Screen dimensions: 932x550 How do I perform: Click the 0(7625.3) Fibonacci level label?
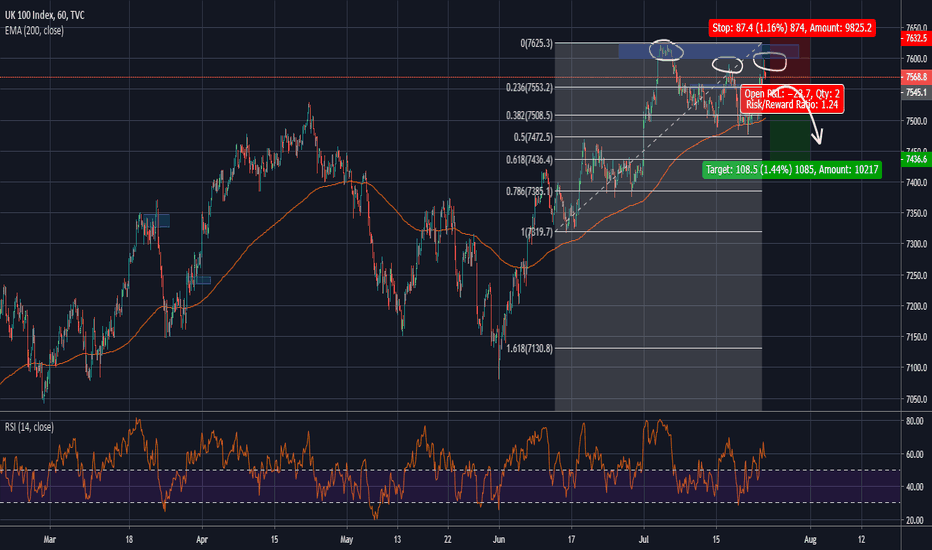click(536, 43)
